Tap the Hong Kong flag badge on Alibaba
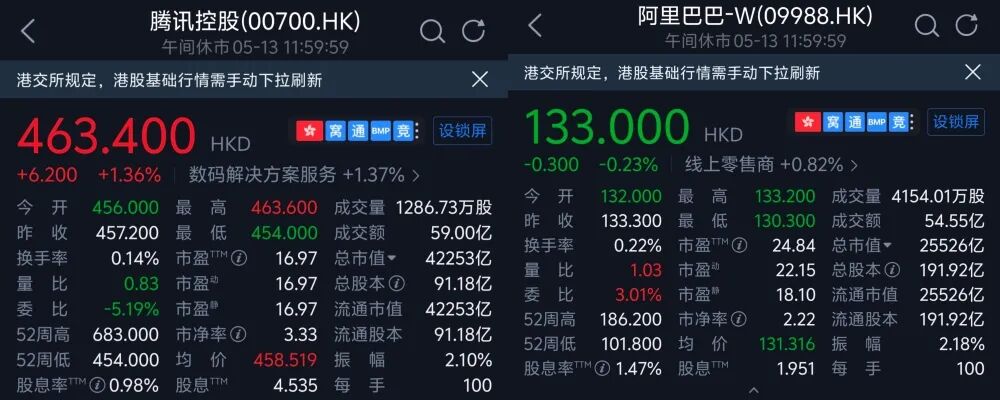1000x400 pixels. [807, 121]
